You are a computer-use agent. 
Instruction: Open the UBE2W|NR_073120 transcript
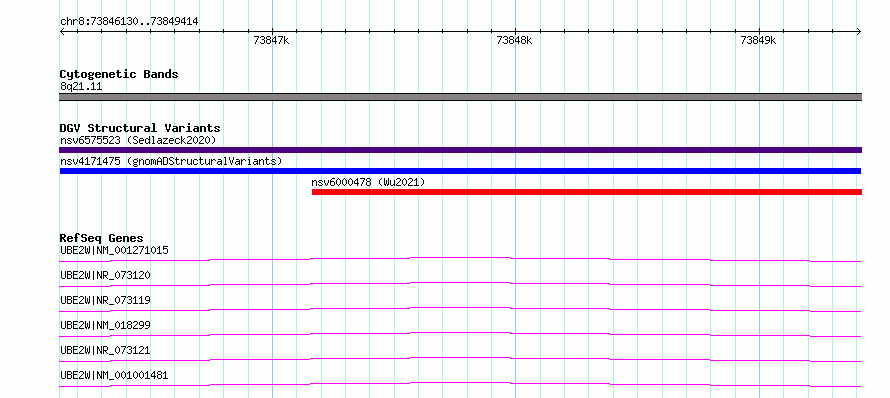pyautogui.click(x=105, y=275)
